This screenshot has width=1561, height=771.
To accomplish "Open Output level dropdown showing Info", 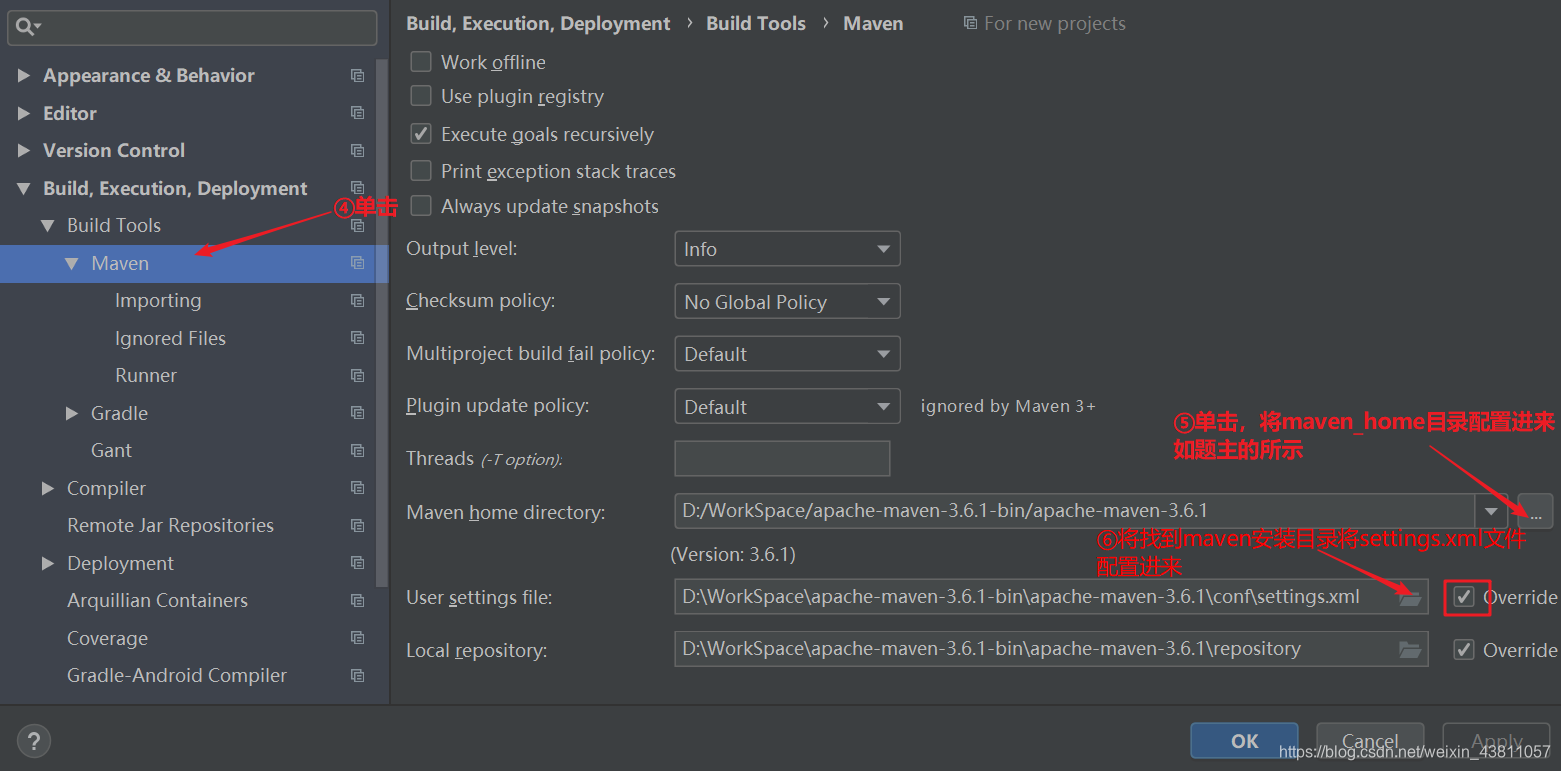I will coord(787,249).
